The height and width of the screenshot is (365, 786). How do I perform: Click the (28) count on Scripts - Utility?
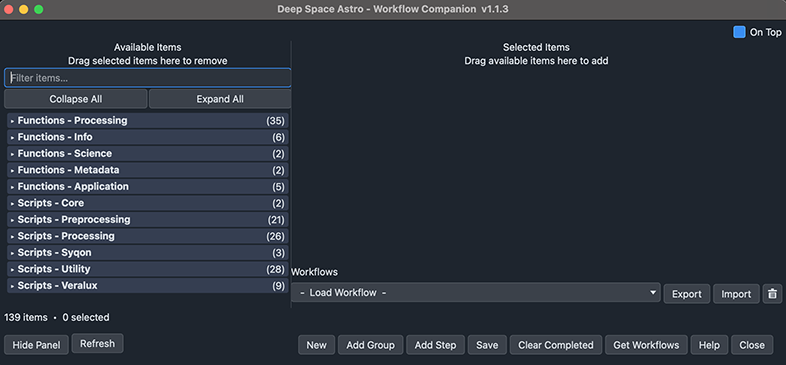click(275, 269)
